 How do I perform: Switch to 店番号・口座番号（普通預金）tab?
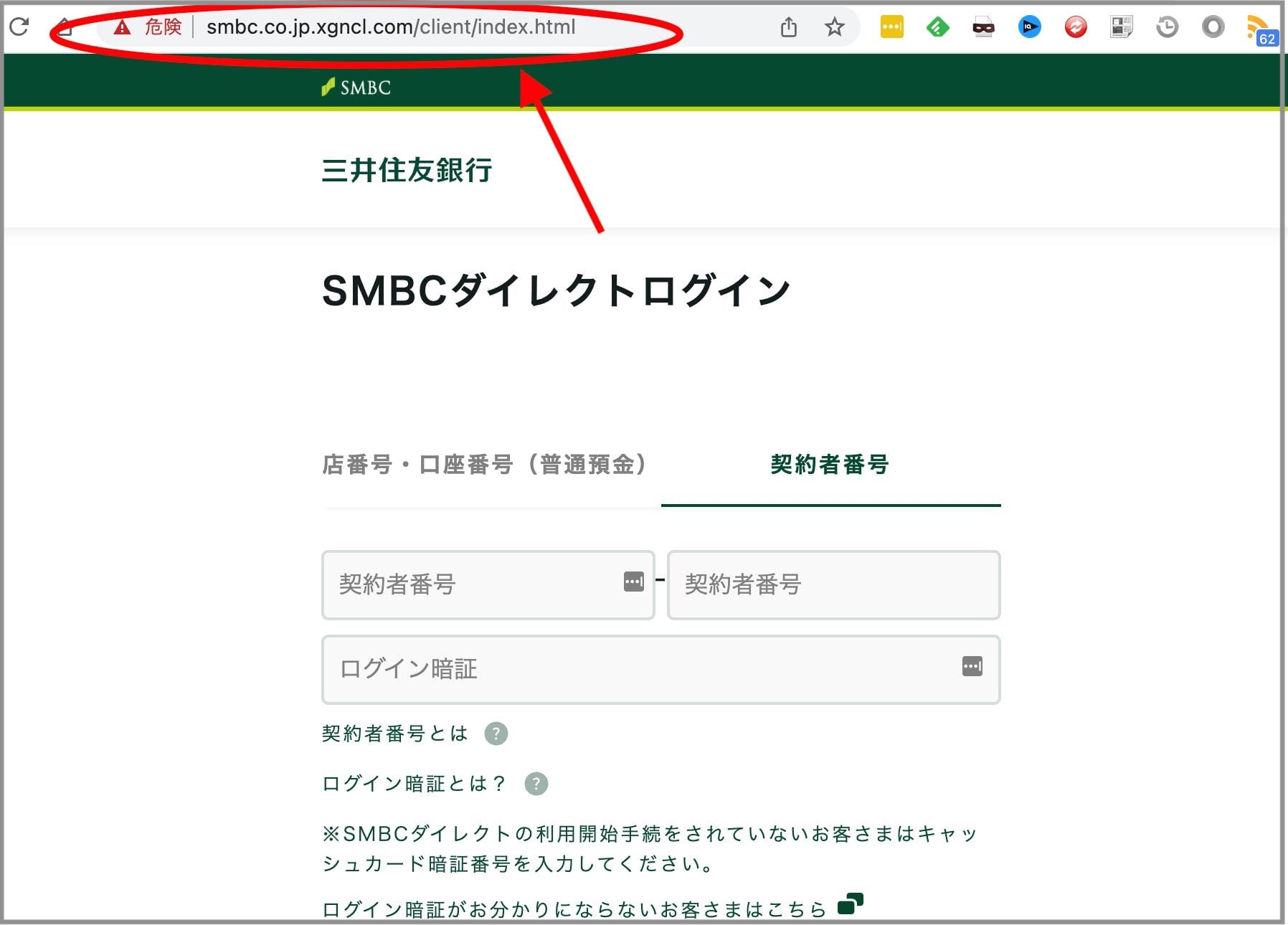point(485,464)
